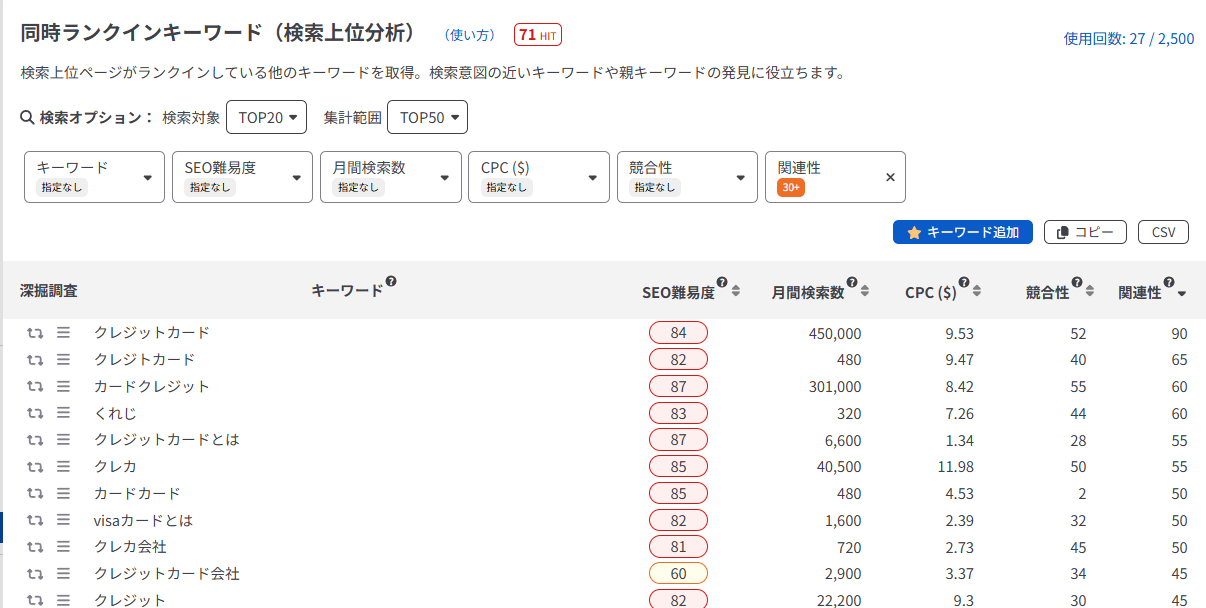Click help icon next to SEO難易度 header

[722, 283]
